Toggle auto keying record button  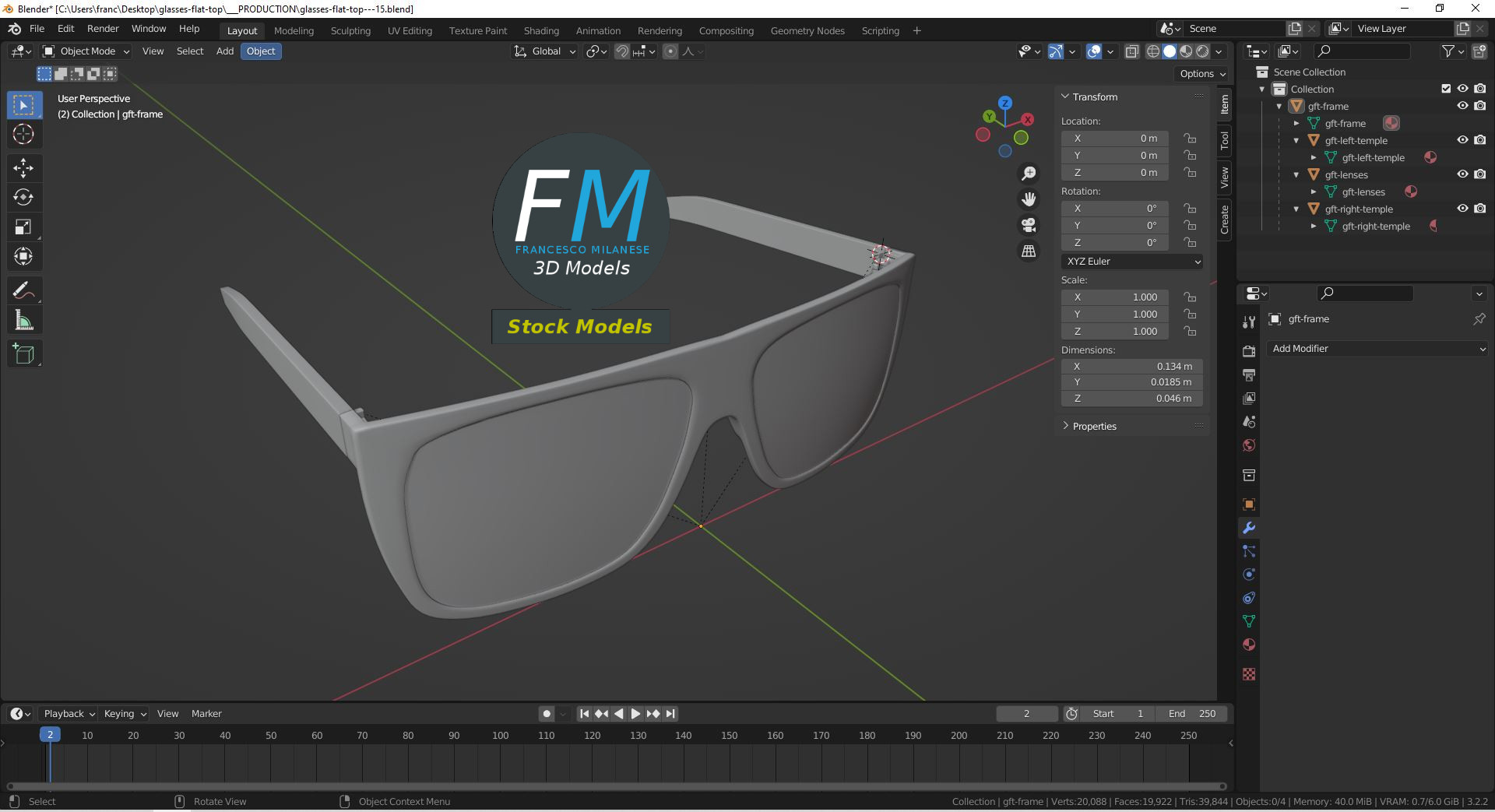547,714
